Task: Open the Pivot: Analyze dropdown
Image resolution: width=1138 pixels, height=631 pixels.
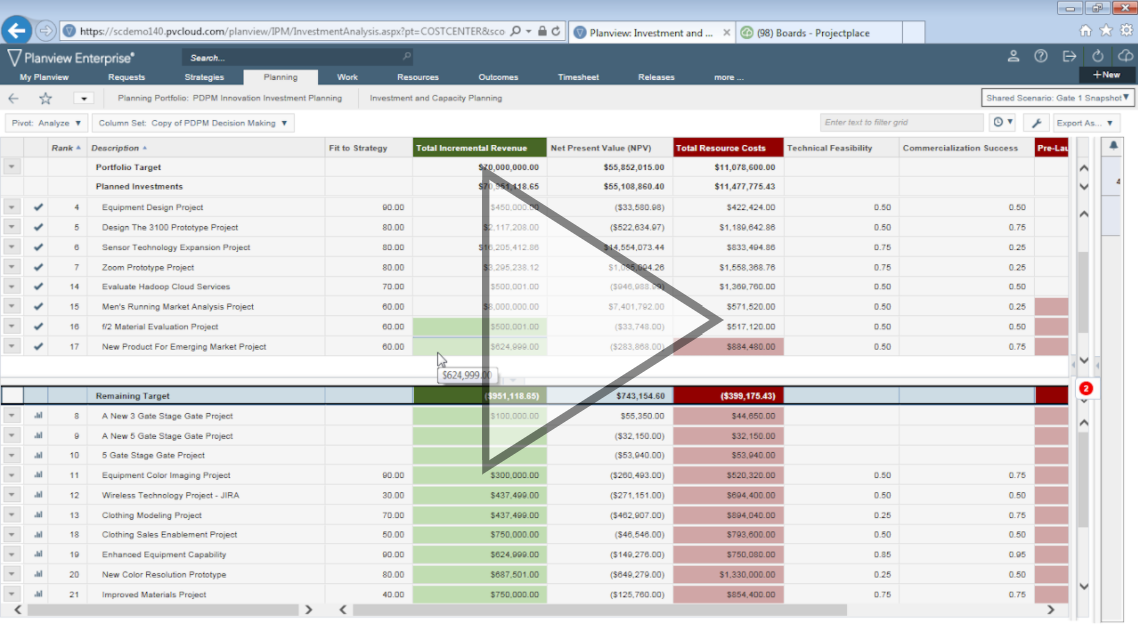Action: tap(46, 123)
